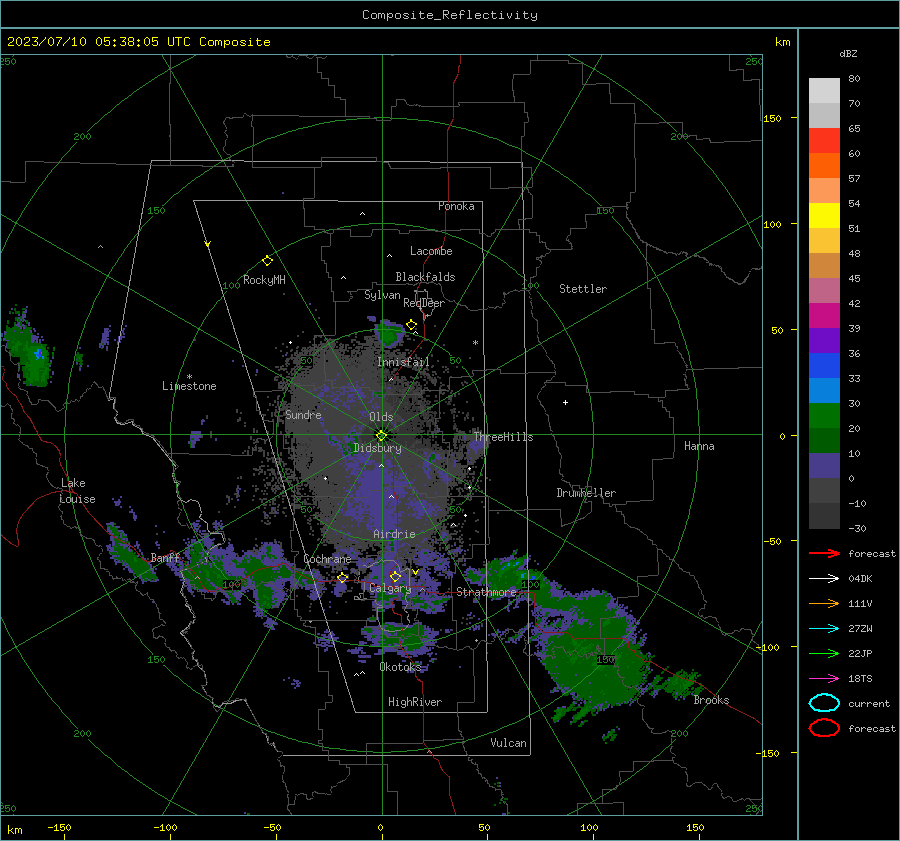Select the light gray 80 dBZ swatch
This screenshot has height=841, width=900.
pos(824,91)
